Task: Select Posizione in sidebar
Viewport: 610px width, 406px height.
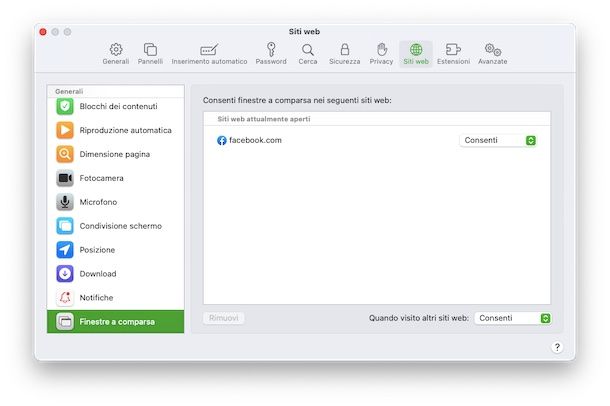Action: (116, 250)
